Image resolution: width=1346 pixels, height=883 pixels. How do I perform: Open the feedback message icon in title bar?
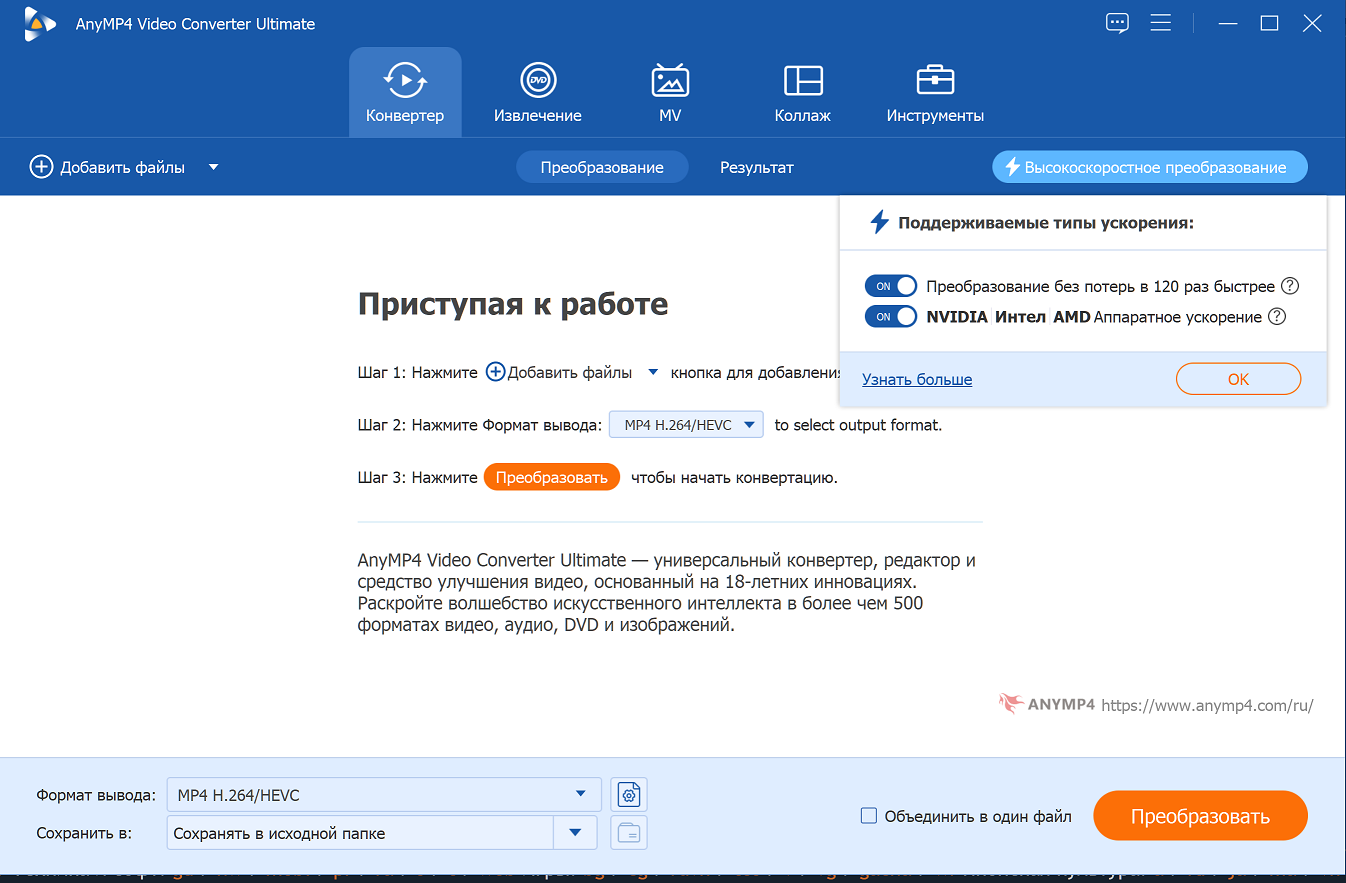pyautogui.click(x=1117, y=23)
